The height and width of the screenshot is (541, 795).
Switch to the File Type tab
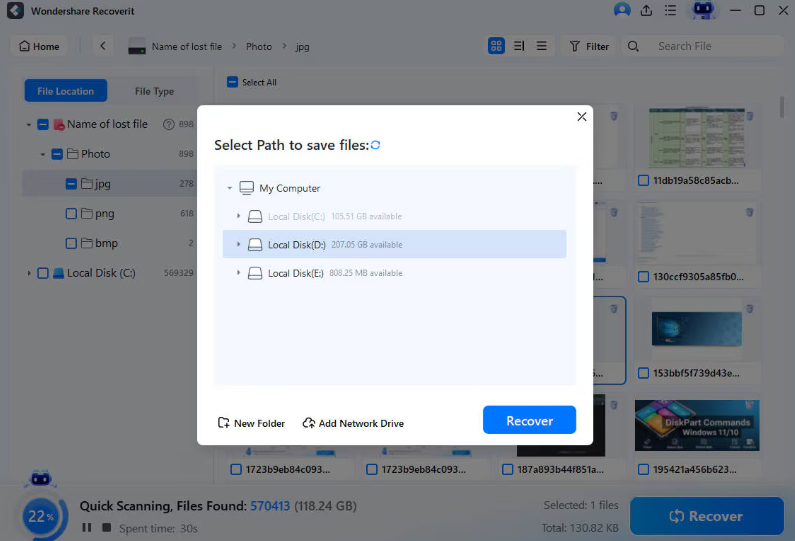tap(154, 91)
